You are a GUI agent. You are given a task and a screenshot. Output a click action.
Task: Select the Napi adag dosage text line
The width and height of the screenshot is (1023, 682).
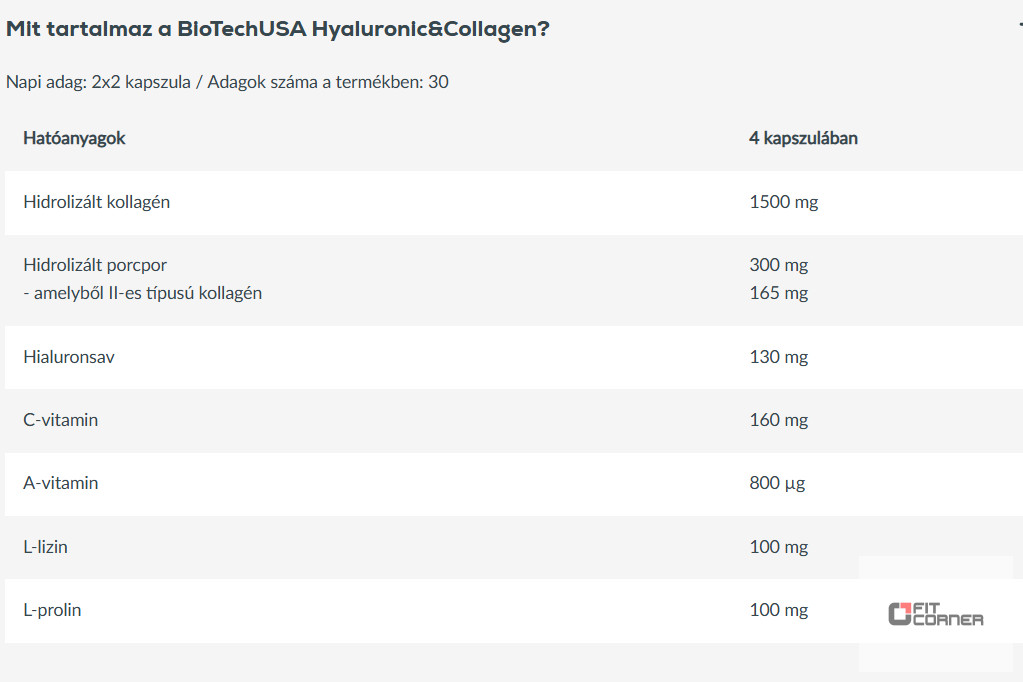[227, 82]
